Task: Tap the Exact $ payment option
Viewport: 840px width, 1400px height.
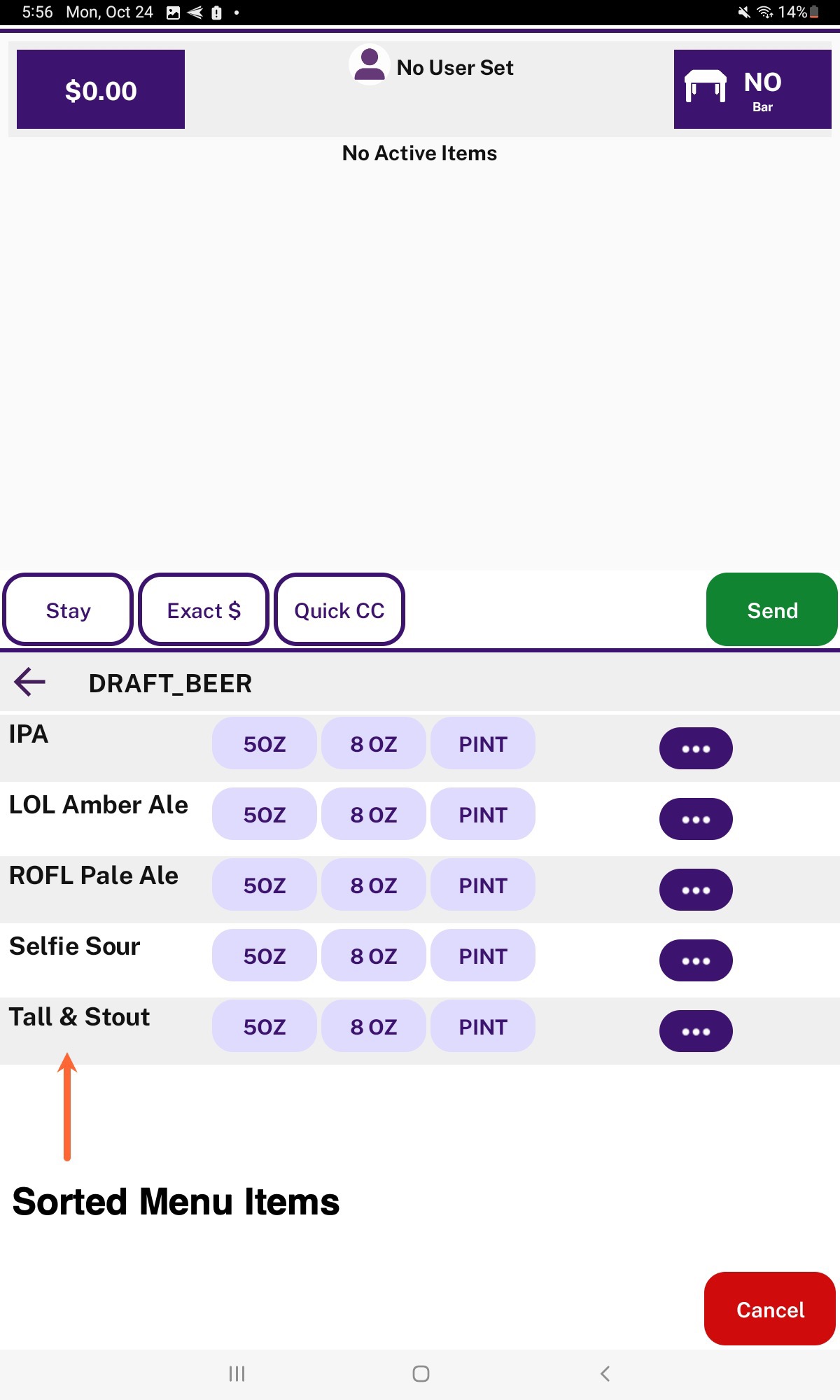Action: click(x=204, y=610)
